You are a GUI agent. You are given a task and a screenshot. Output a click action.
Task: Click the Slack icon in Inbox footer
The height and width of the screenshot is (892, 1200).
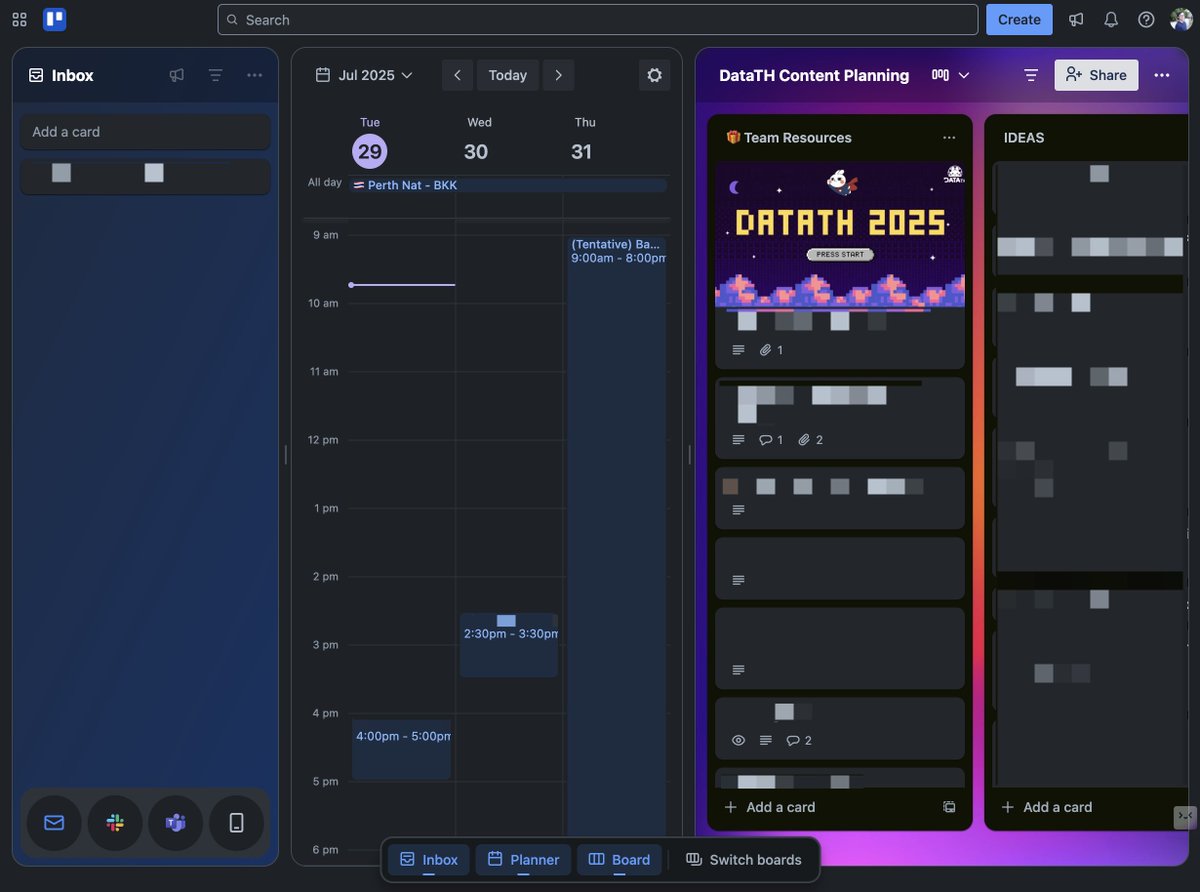pos(115,823)
